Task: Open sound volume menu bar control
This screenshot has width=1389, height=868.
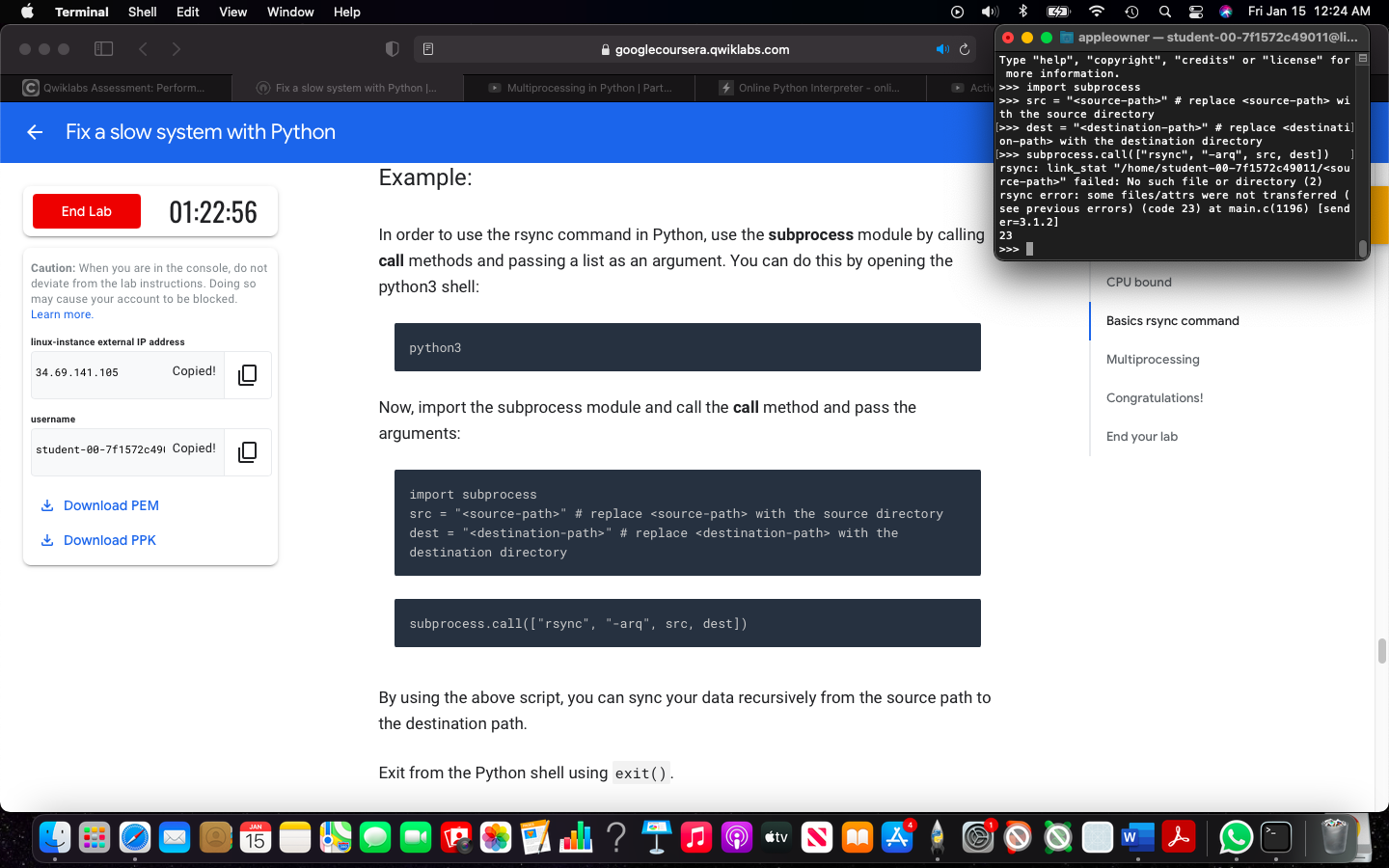Action: [990, 12]
